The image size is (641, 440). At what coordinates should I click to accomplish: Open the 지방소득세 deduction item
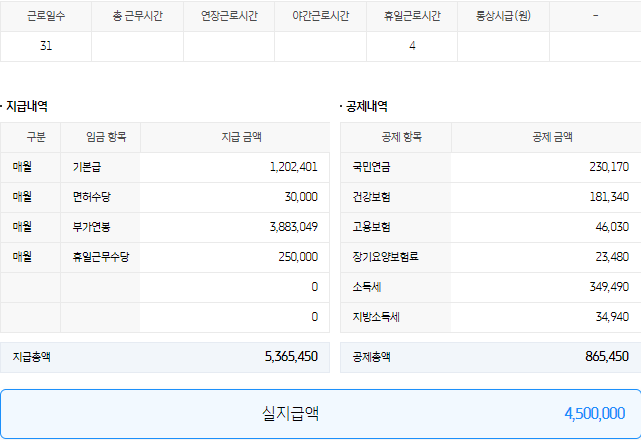point(376,318)
